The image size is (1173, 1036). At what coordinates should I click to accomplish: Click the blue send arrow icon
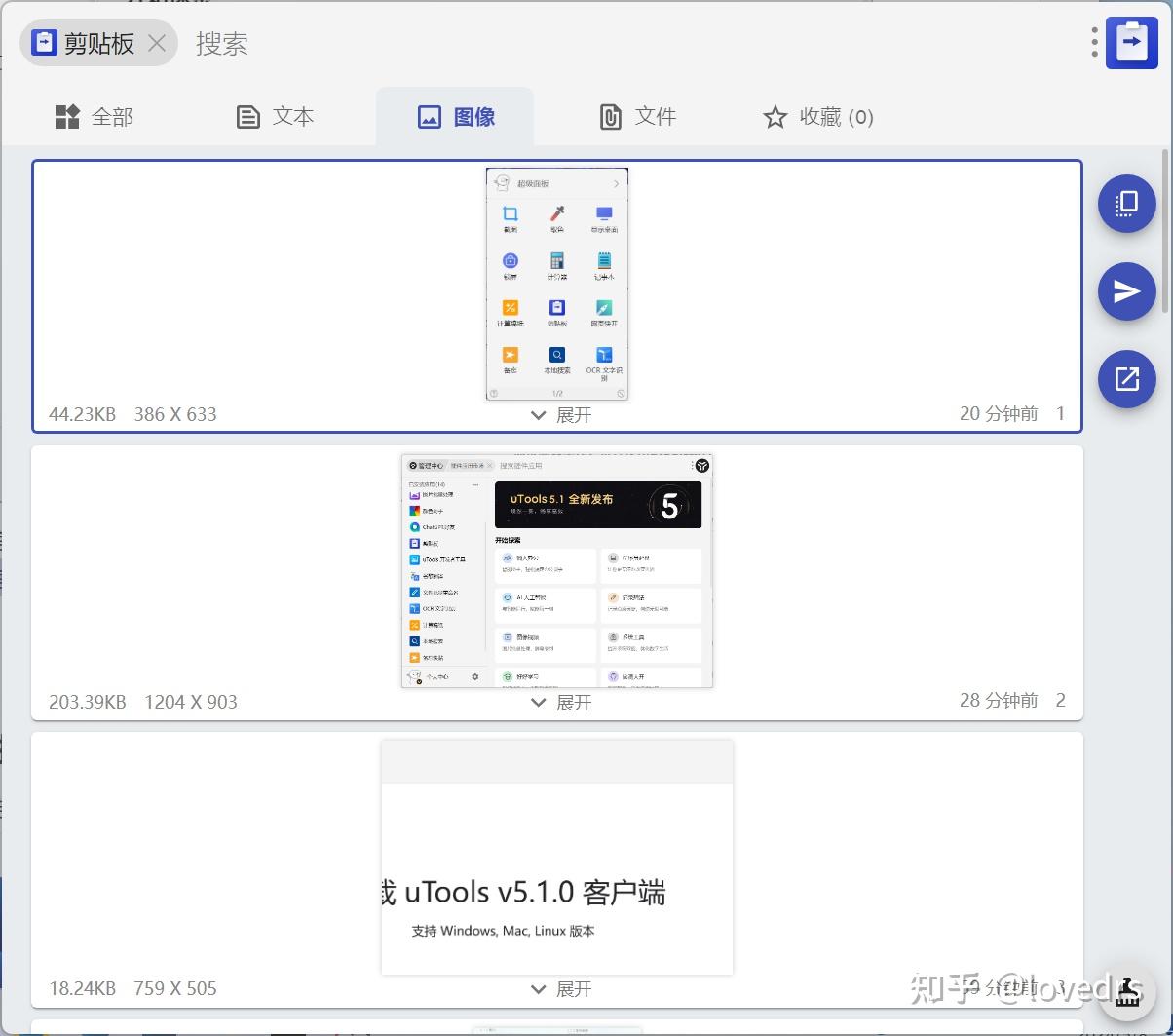1126,291
